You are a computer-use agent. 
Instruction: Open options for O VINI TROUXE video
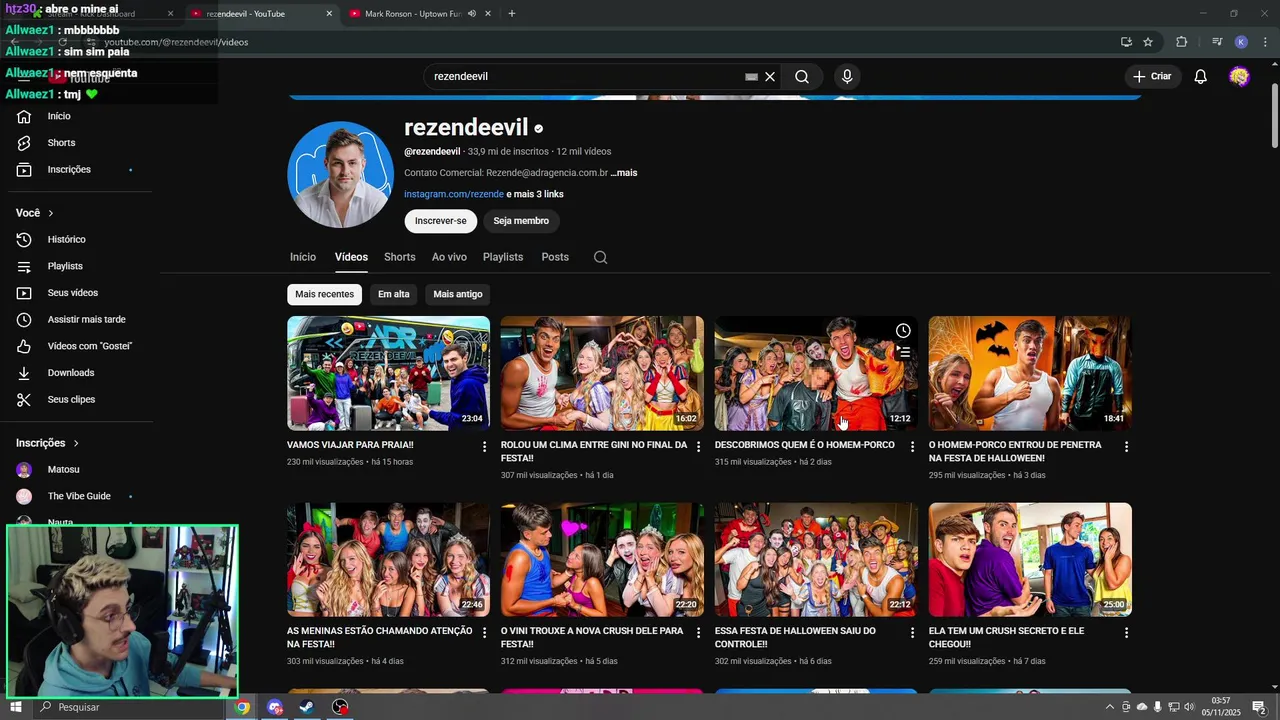tap(699, 633)
